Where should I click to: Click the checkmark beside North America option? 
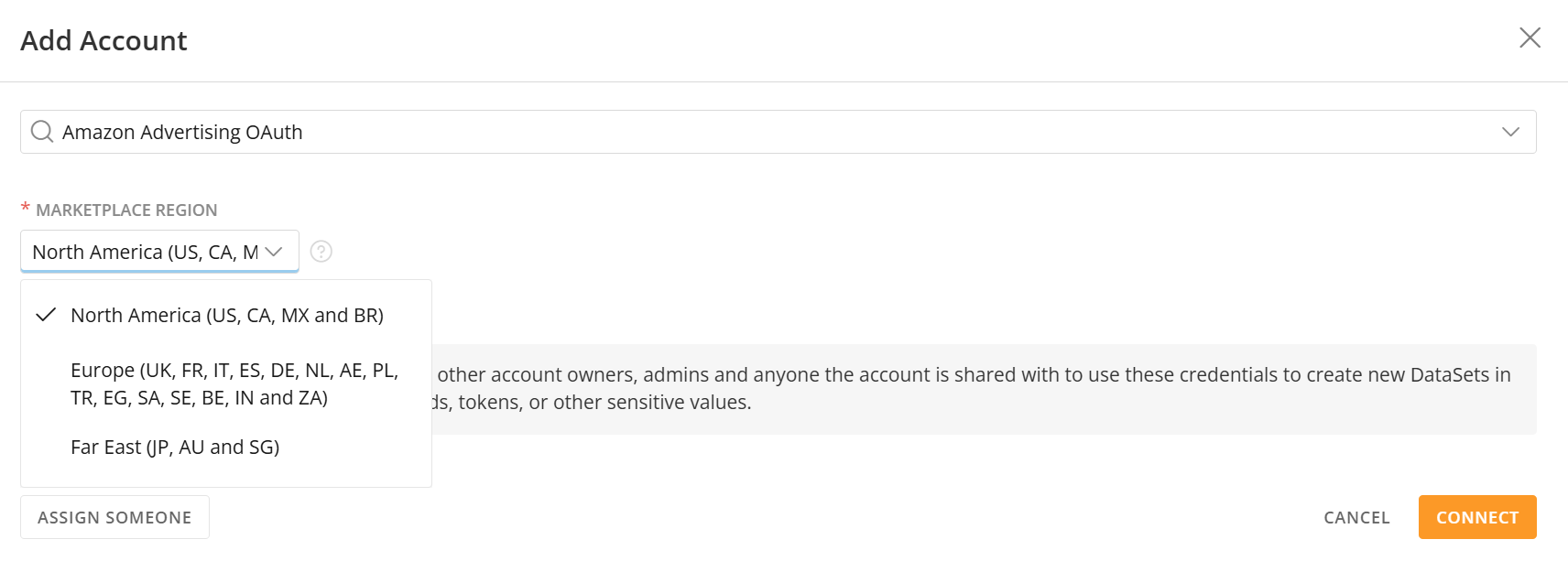[46, 316]
